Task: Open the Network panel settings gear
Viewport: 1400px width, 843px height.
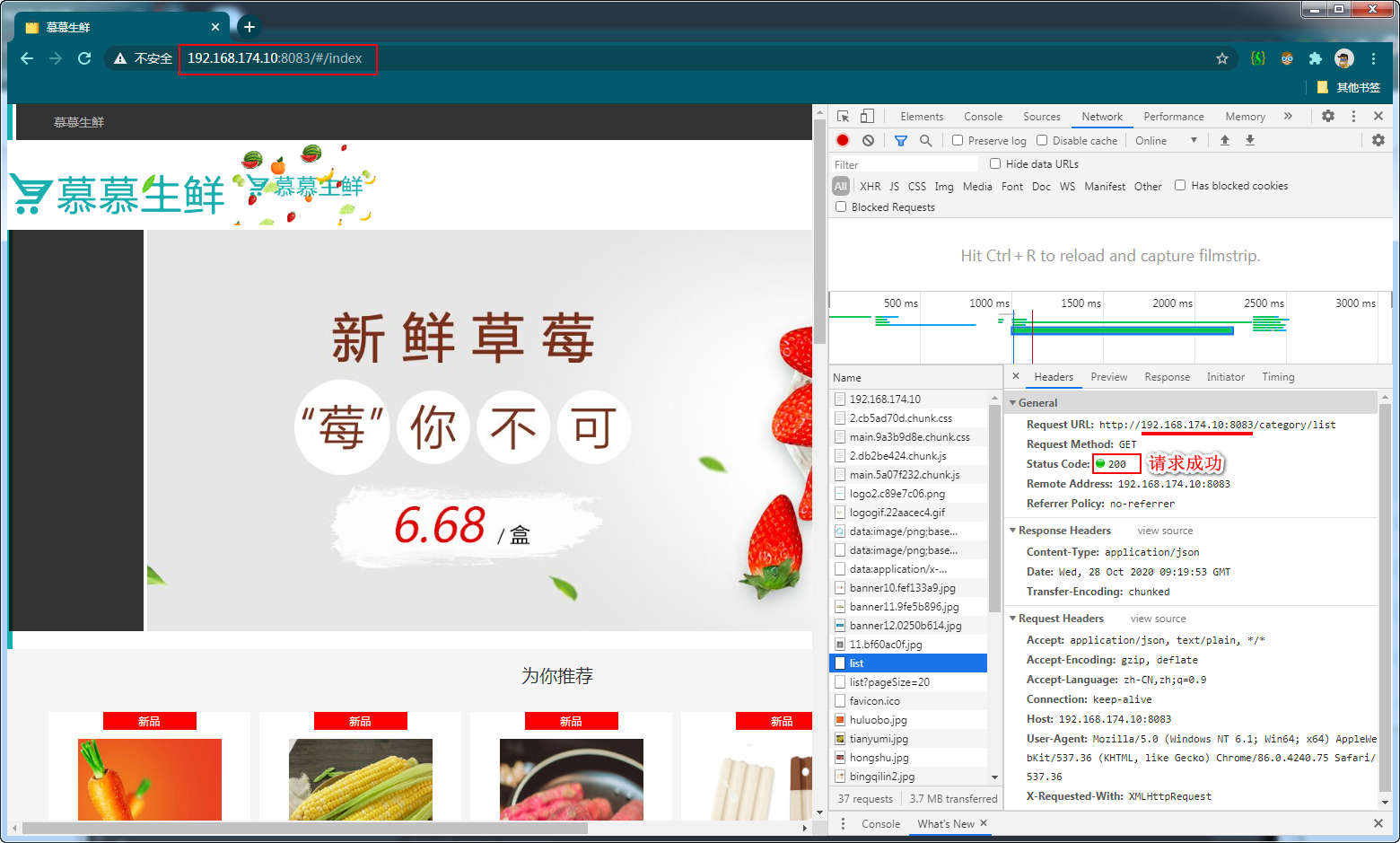Action: click(1378, 140)
